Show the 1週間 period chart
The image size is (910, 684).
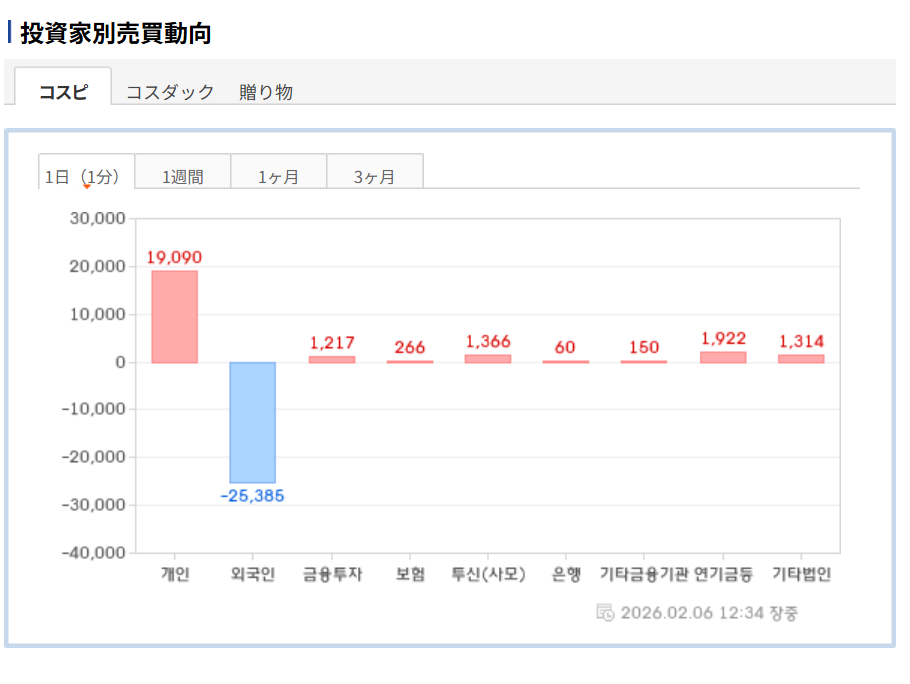pyautogui.click(x=183, y=176)
